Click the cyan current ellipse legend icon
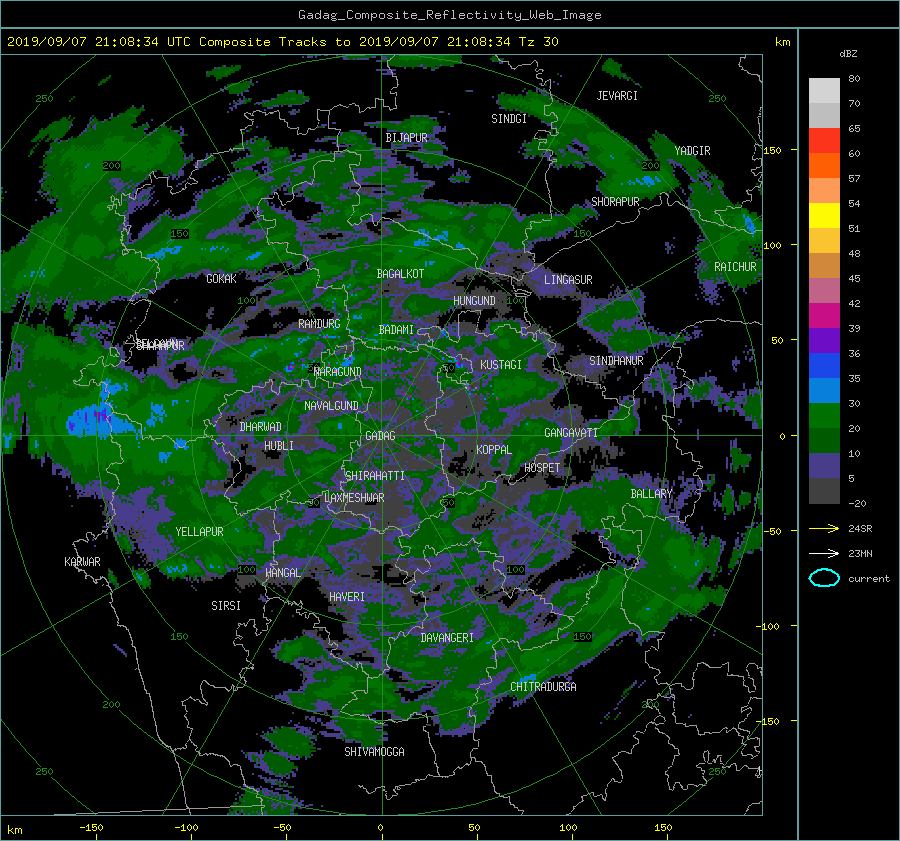Viewport: 900px width, 841px height. pyautogui.click(x=824, y=578)
